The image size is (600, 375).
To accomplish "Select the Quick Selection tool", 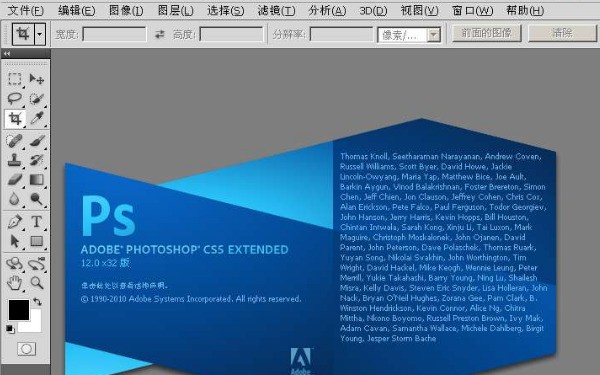I will tap(36, 99).
